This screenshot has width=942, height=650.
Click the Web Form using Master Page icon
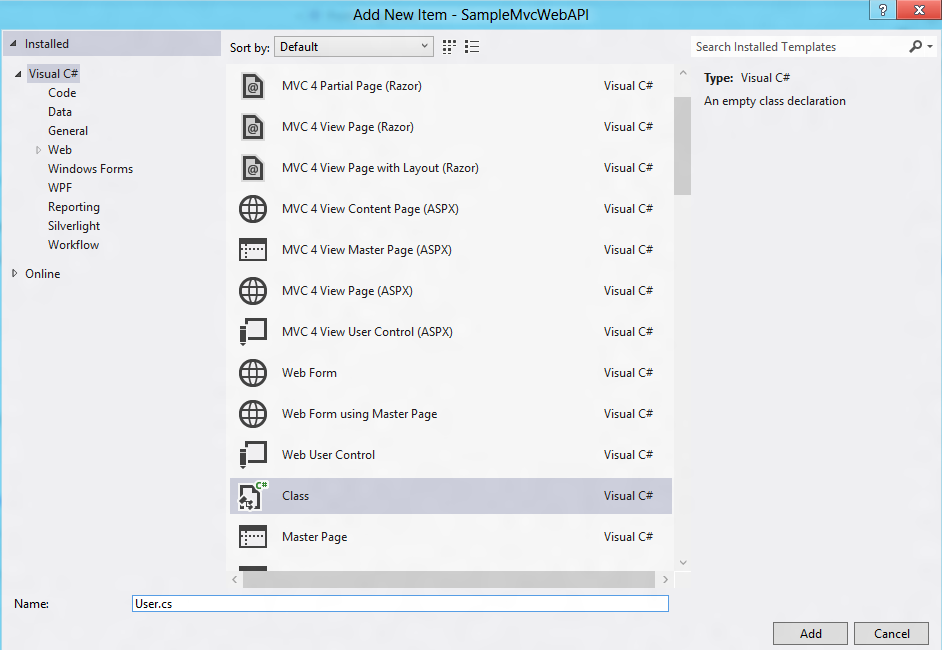click(253, 414)
